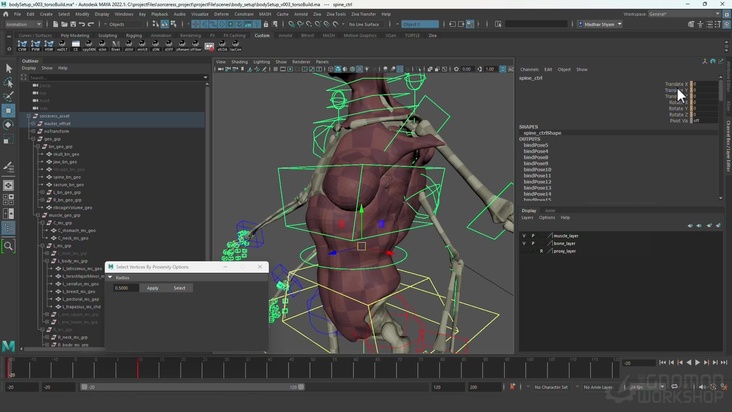This screenshot has width=732, height=412.
Task: Activate the Lasso select tool
Action: [x=8, y=83]
